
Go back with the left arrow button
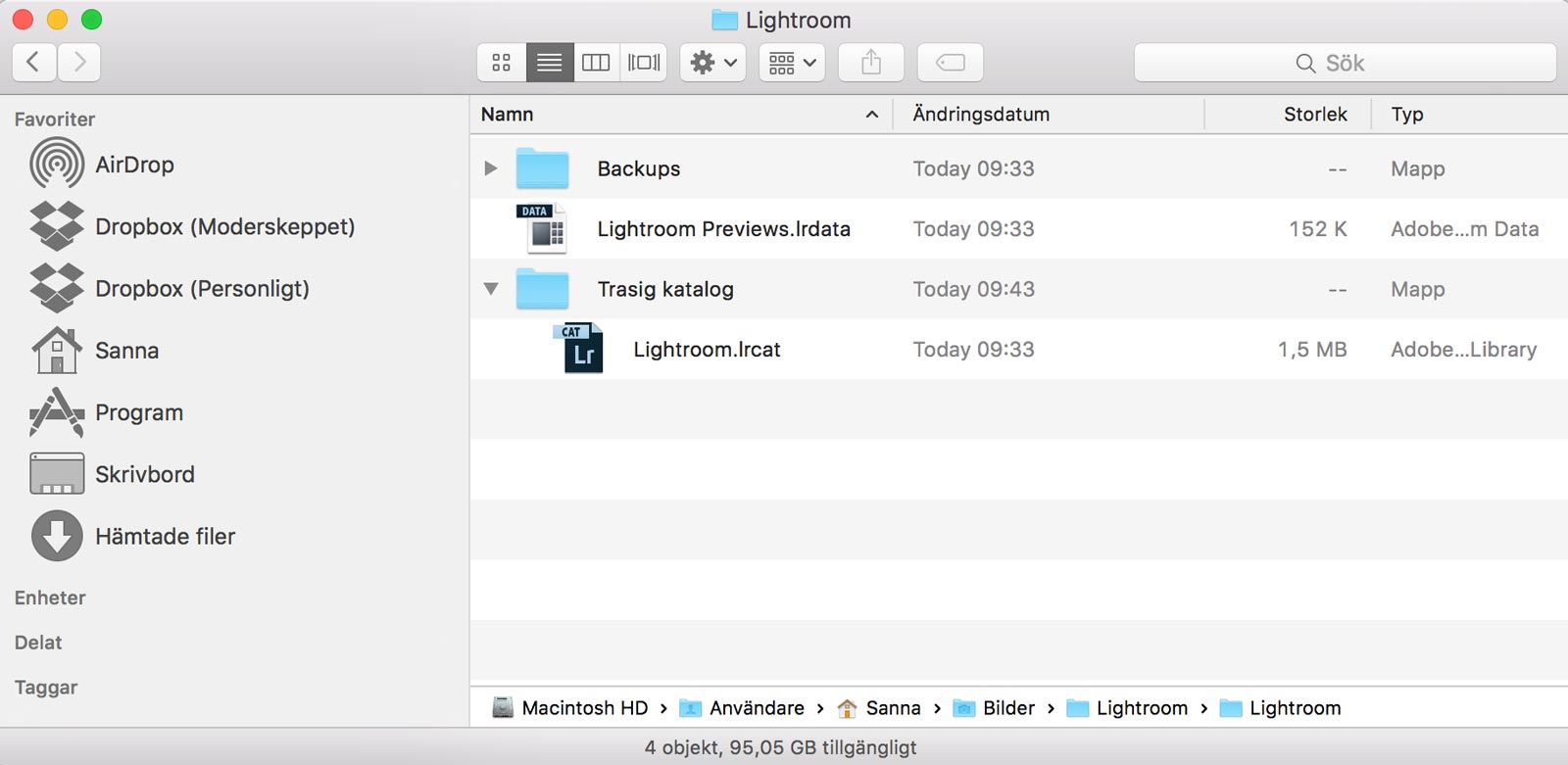[33, 63]
